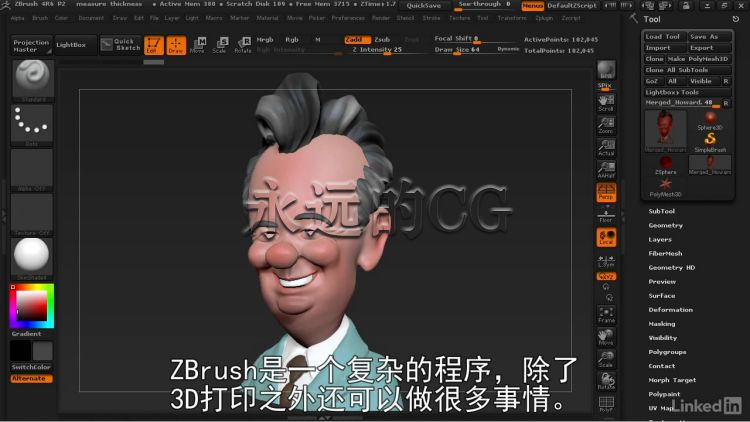
Task: Open the Document menu
Action: pos(91,18)
